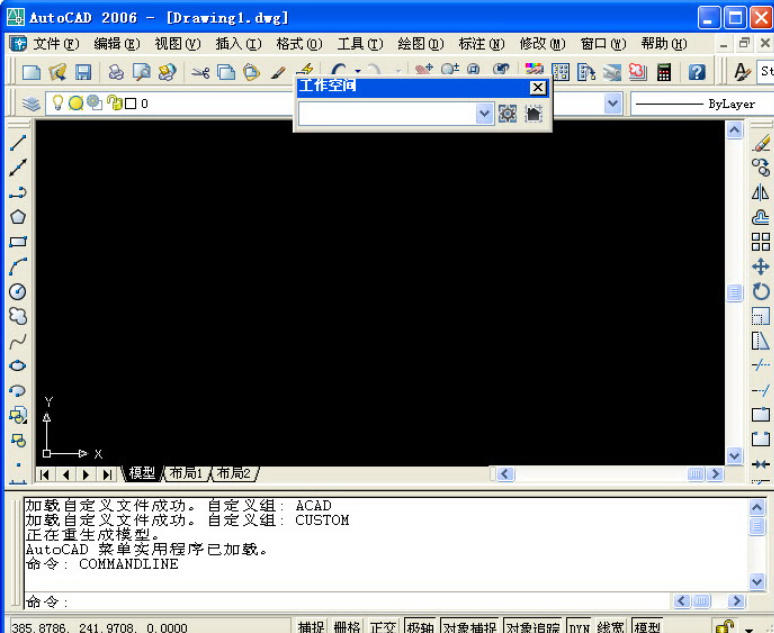The image size is (774, 633).
Task: Plot the drawing with printer icon
Action: click(x=116, y=72)
